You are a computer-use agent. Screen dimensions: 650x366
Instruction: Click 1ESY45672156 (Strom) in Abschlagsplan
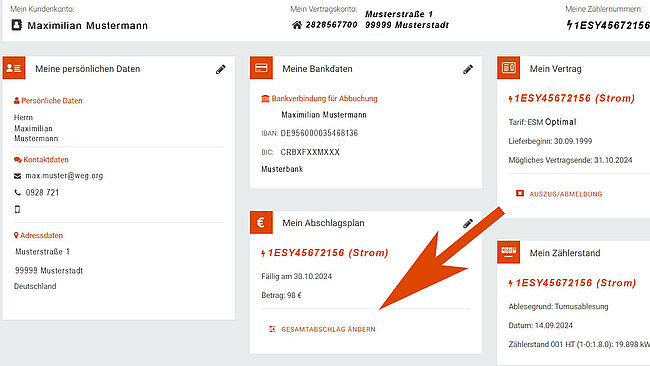point(328,253)
